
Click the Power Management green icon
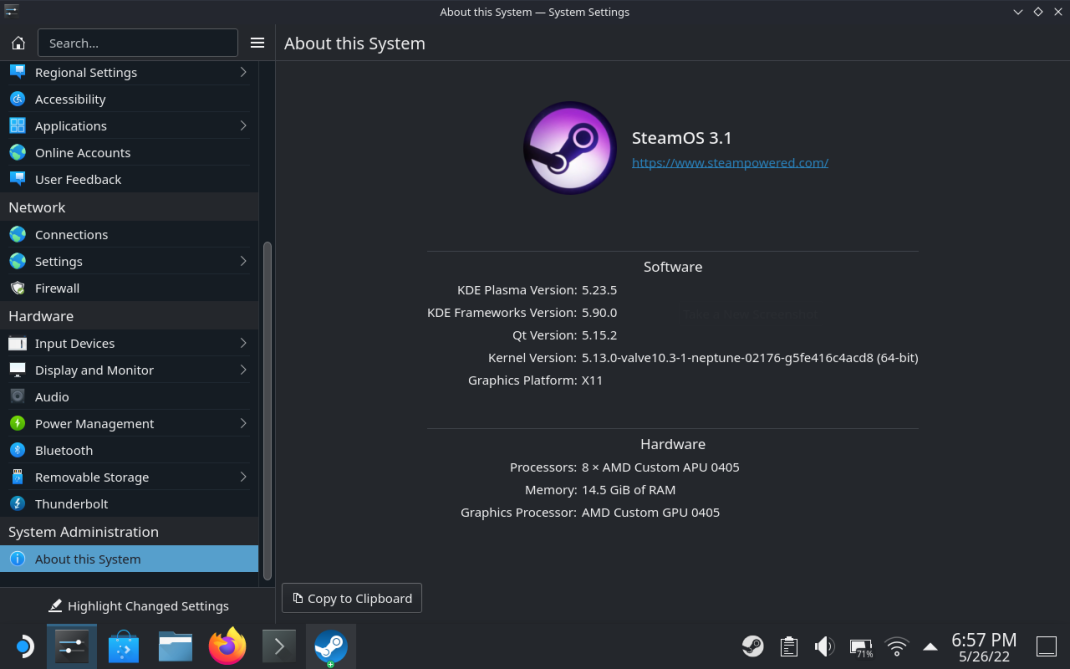tap(18, 423)
